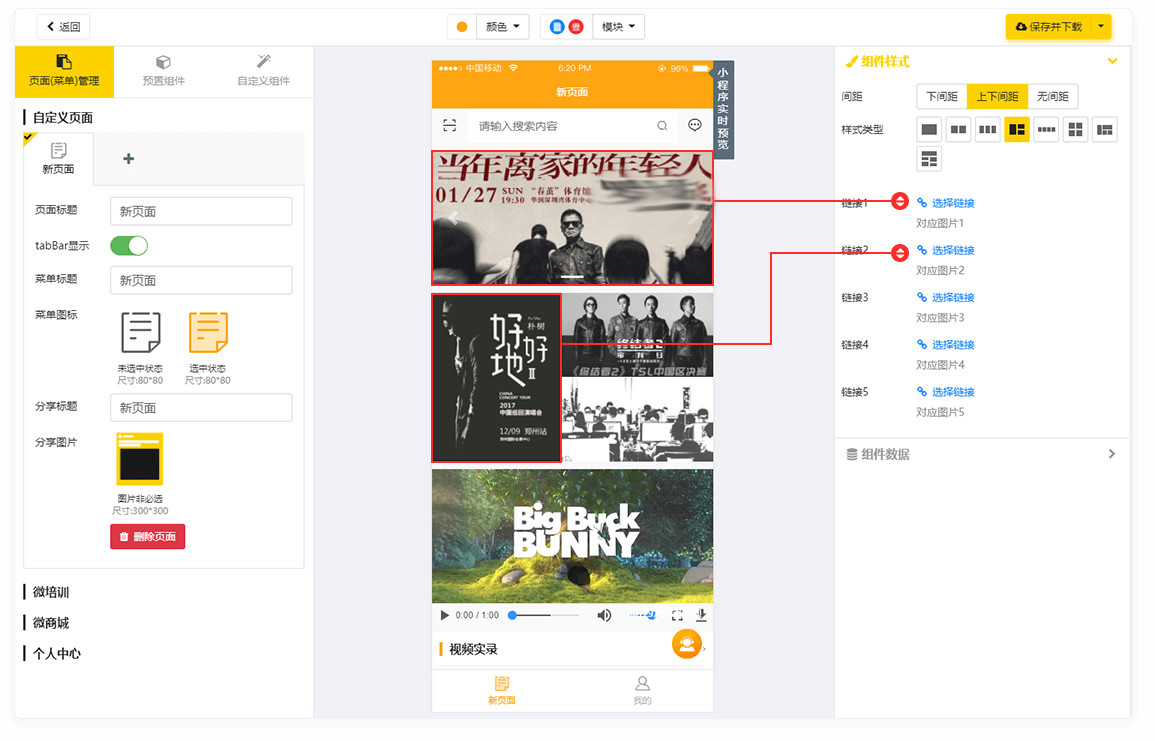
Task: Select the four-in-a-row layout style
Action: point(1046,130)
